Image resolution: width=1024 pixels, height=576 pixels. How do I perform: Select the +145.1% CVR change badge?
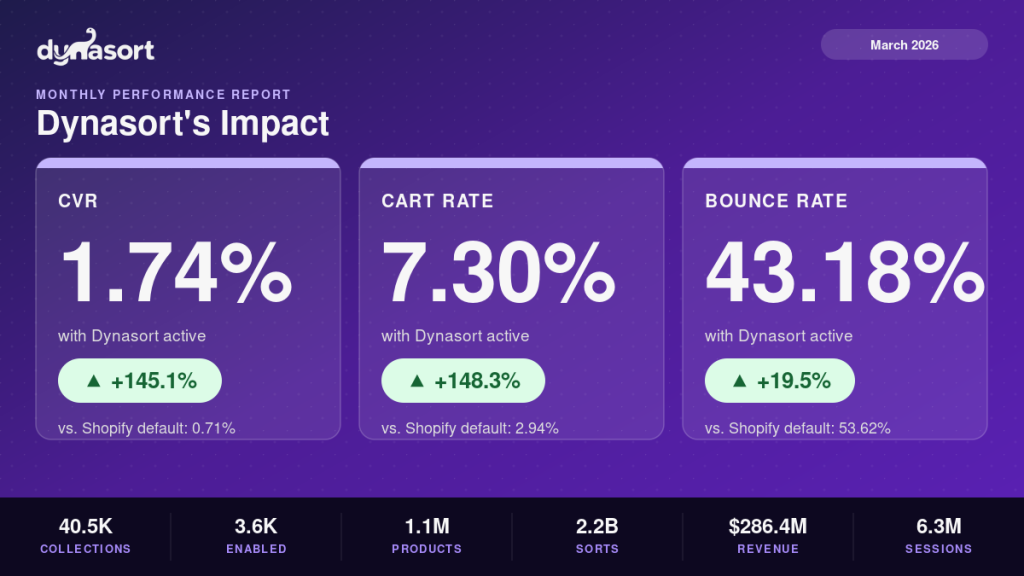pyautogui.click(x=140, y=381)
